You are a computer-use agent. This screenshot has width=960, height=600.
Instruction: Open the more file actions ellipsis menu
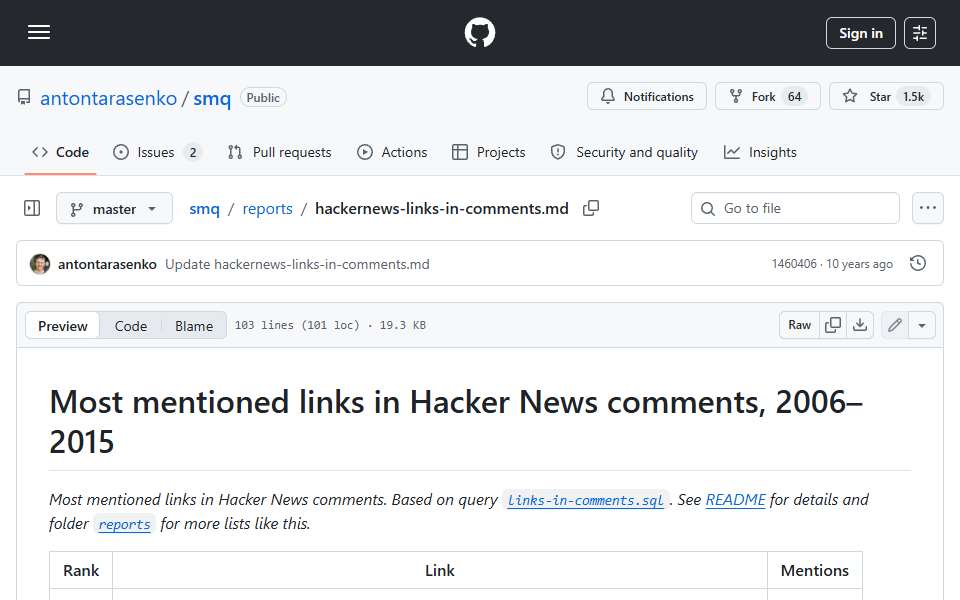point(928,209)
